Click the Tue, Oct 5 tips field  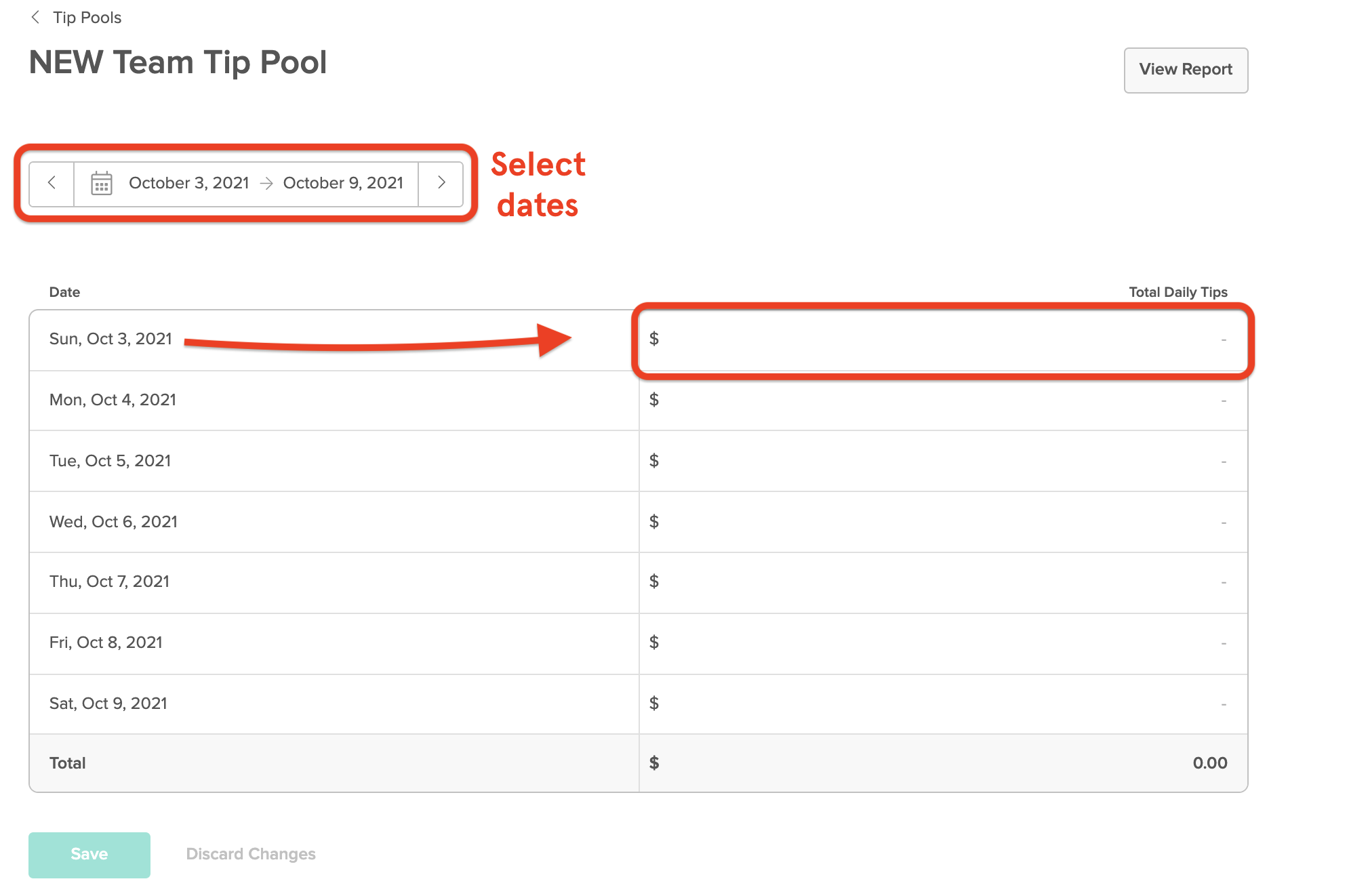coord(942,460)
